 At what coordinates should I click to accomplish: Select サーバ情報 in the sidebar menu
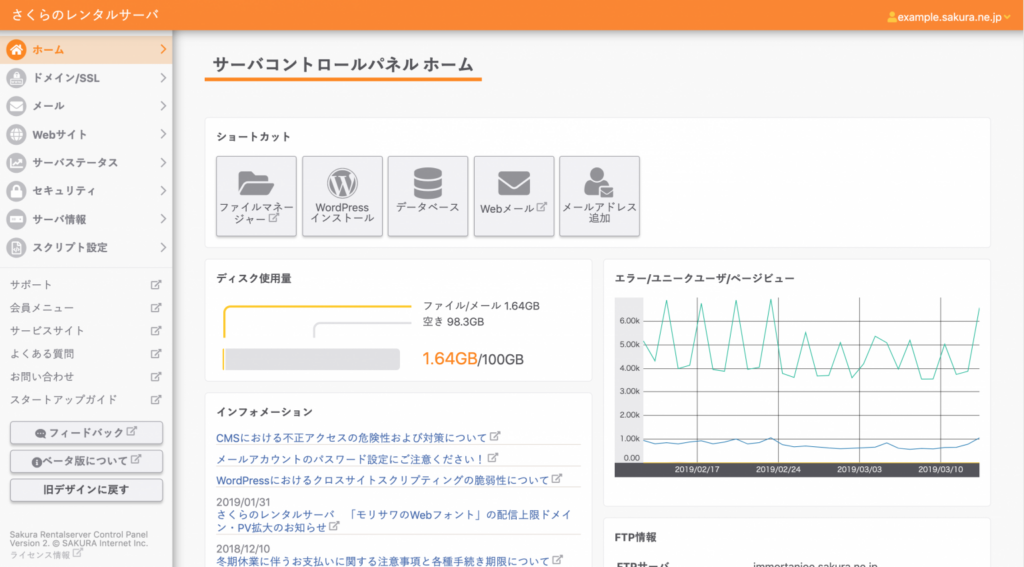60,219
